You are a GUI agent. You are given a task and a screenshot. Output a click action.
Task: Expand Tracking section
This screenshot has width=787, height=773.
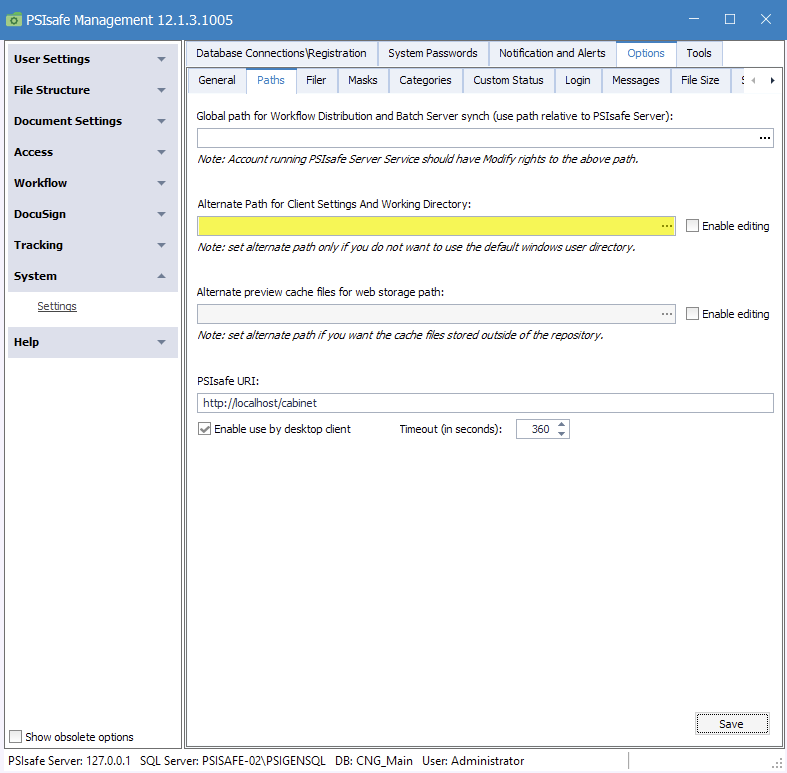[x=93, y=245]
